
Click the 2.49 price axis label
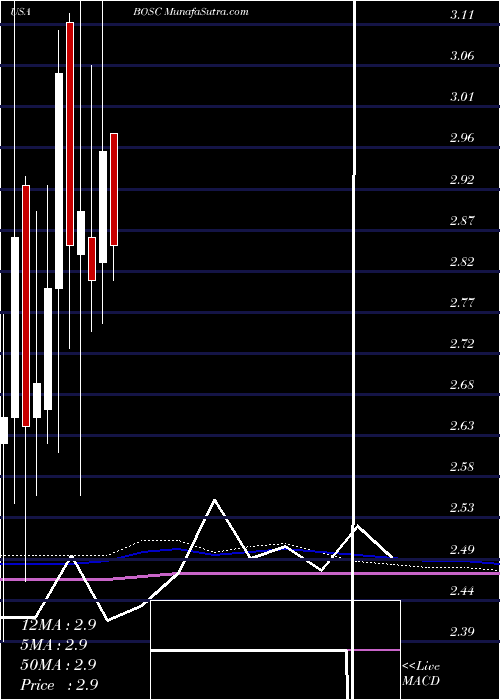click(461, 549)
